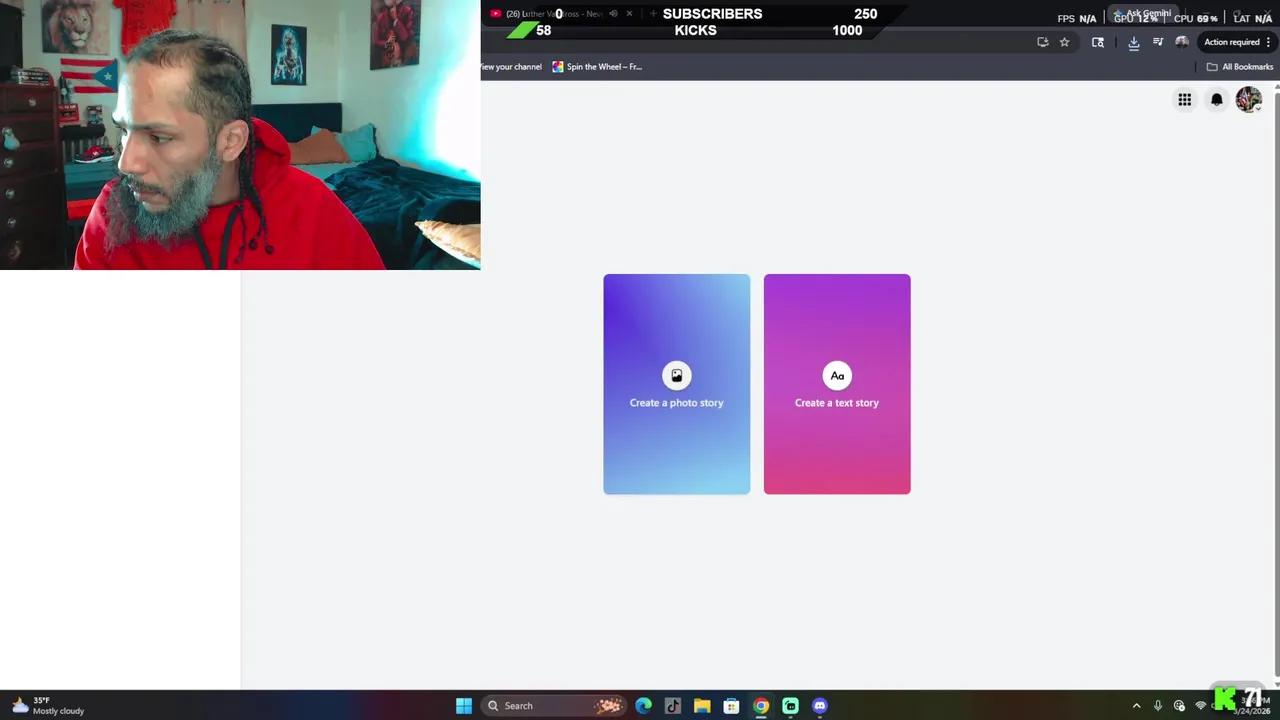Click the Chrome profile avatar in toolbar
The width and height of the screenshot is (1280, 720).
click(x=1182, y=42)
